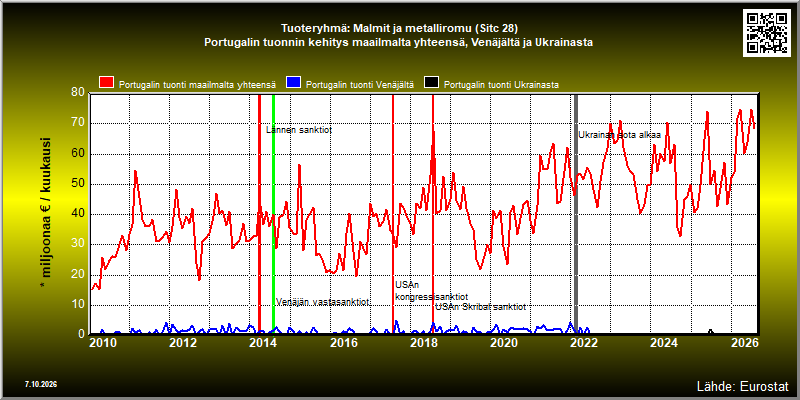This screenshot has height=400, width=800.
Task: Click the date stamp 7.10.2026
Action: click(x=41, y=384)
